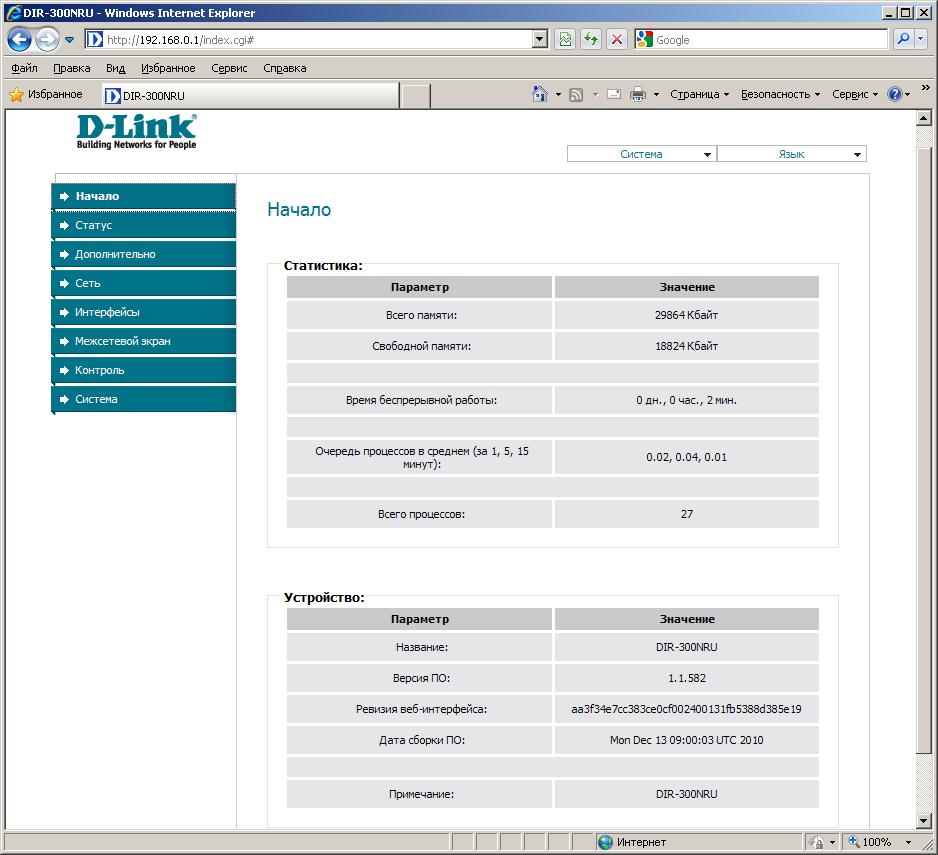938x855 pixels.
Task: Click the browser Forward arrow button
Action: coord(47,40)
